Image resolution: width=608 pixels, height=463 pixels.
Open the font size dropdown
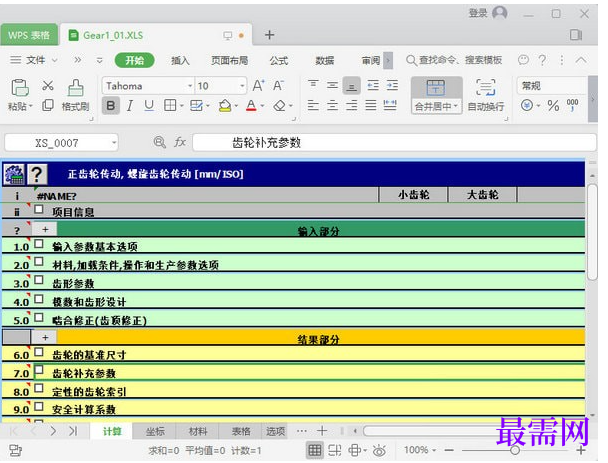pos(242,86)
